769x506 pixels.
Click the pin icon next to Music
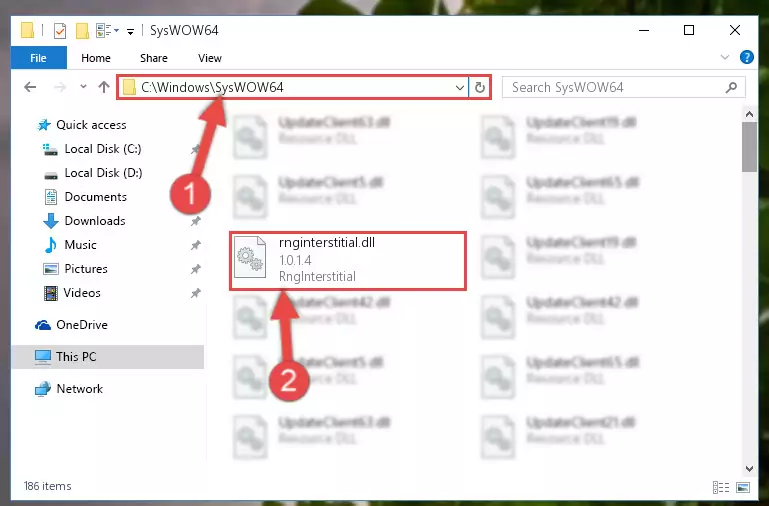(x=196, y=245)
